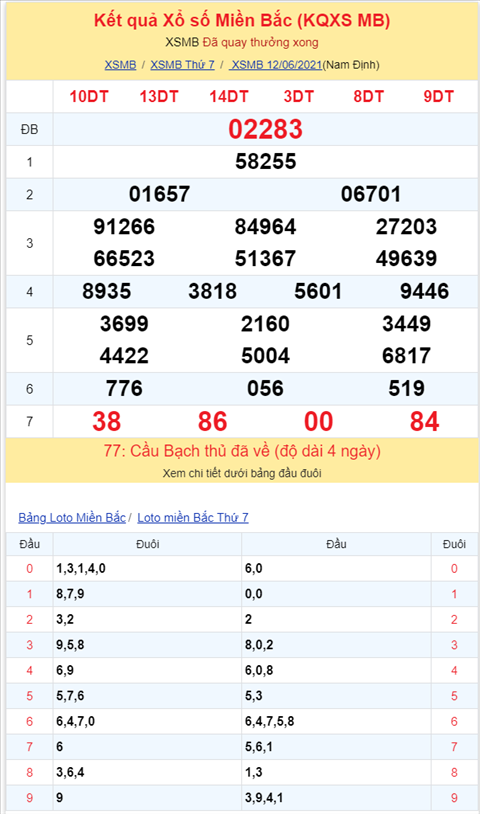Click loto tail values 9,5,8
Viewport: 480px width, 814px height.
pyautogui.click(x=70, y=645)
